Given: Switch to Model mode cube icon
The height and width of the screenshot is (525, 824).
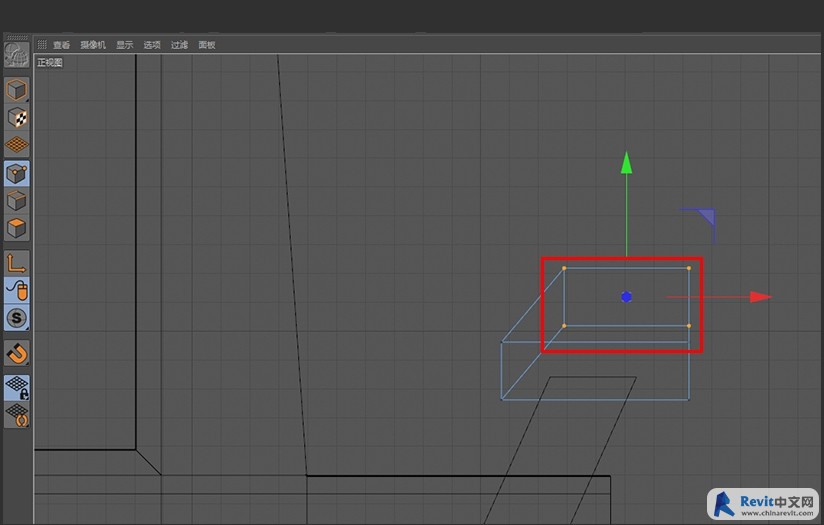Looking at the screenshot, I should [x=16, y=90].
